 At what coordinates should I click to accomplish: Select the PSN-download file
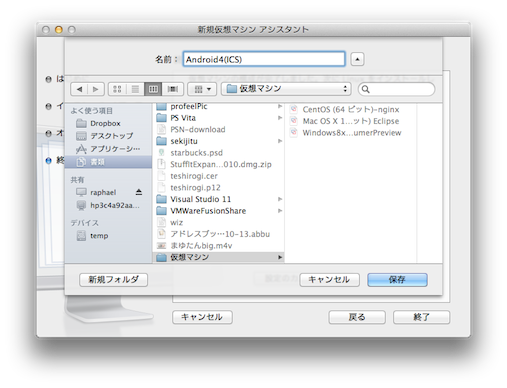218,129
